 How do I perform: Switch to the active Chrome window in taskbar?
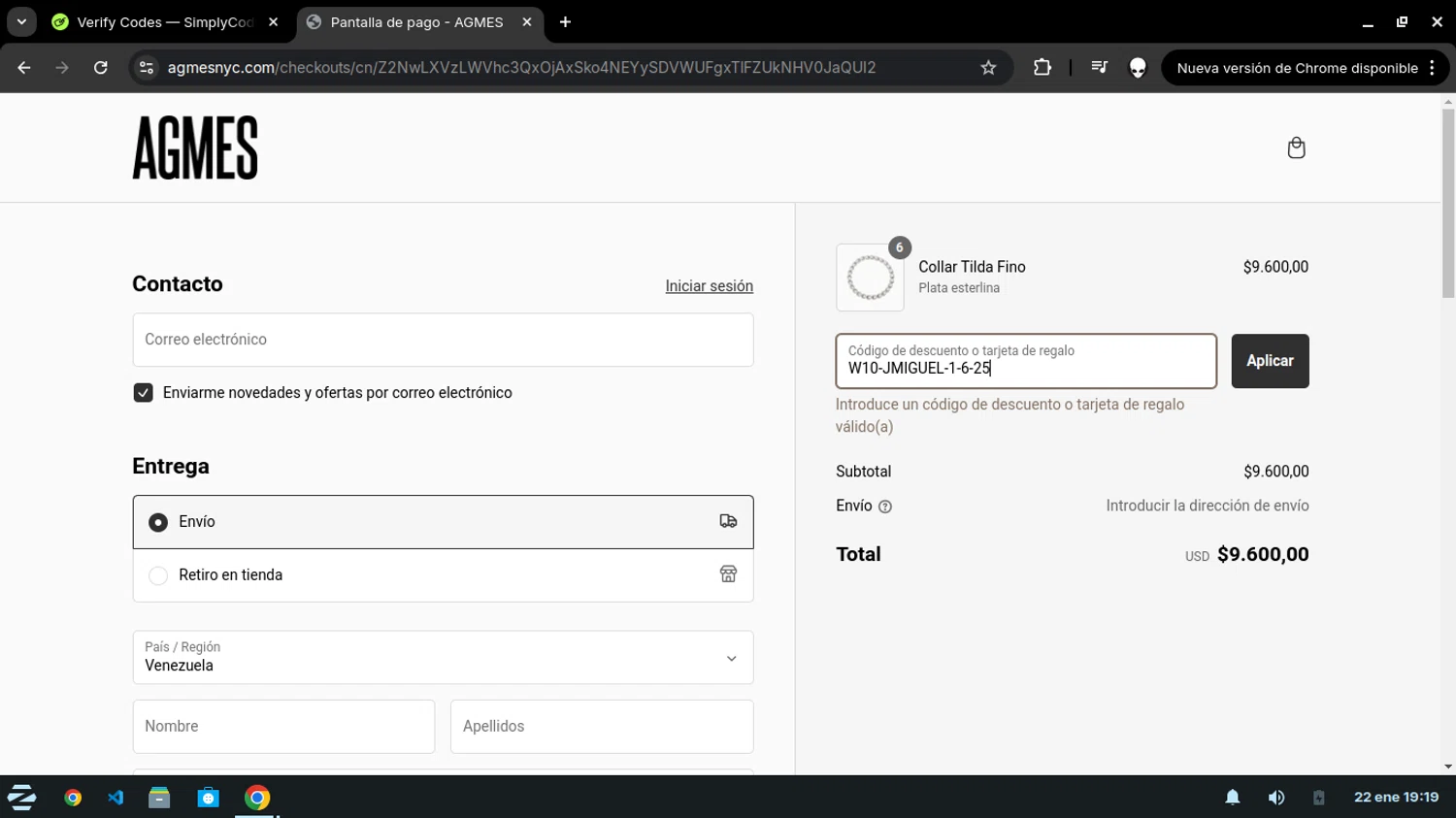pyautogui.click(x=257, y=798)
